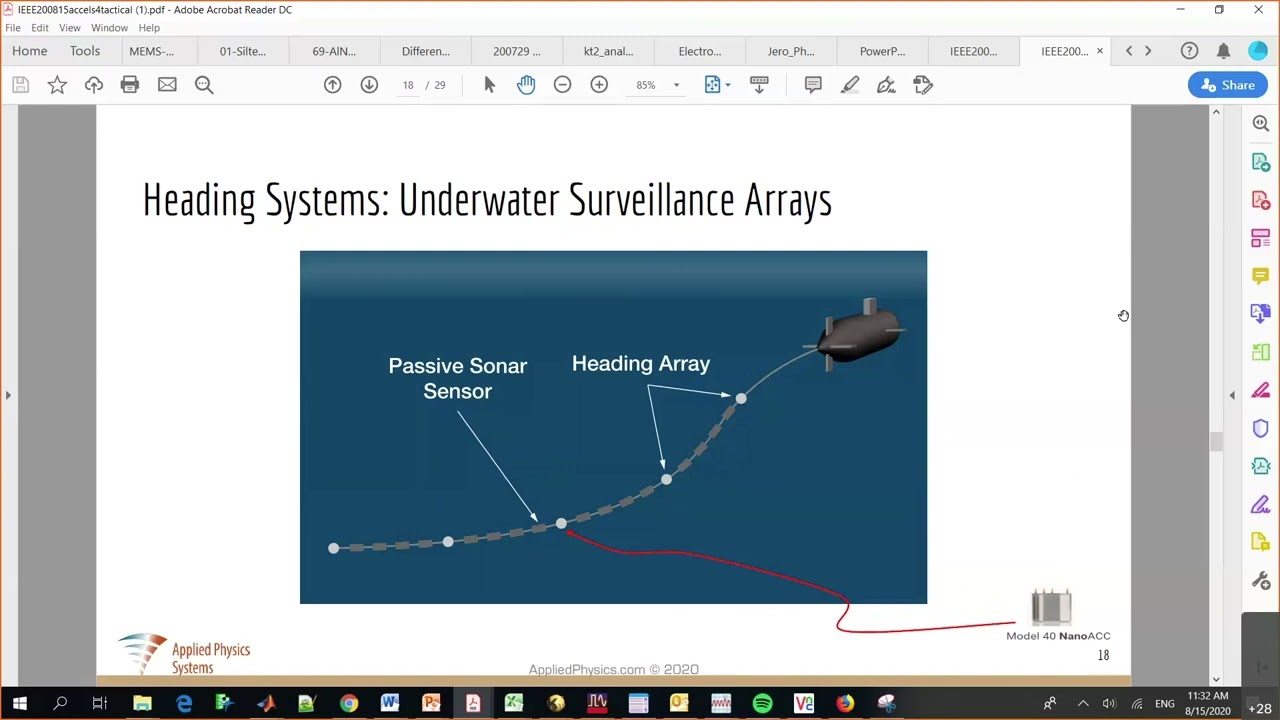Click the Share button
The image size is (1280, 720).
(x=1228, y=85)
